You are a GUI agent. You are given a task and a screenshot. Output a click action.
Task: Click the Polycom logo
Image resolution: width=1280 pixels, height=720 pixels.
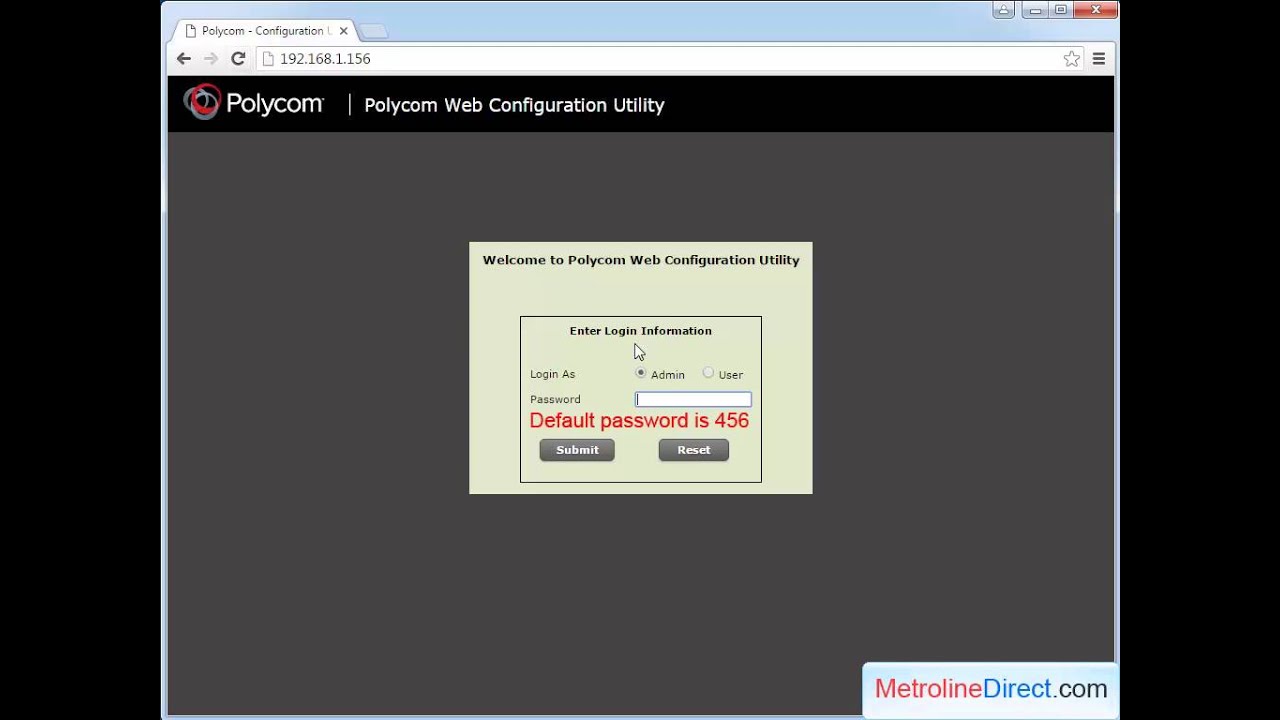[x=253, y=103]
